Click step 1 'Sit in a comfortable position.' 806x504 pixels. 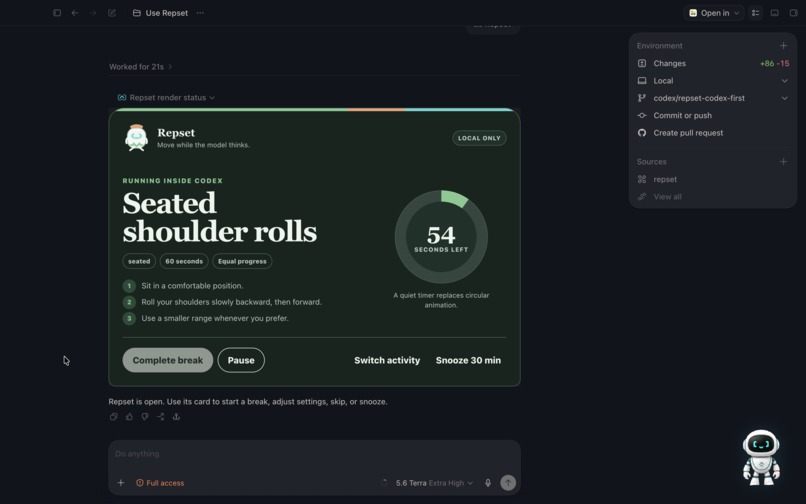(x=192, y=285)
